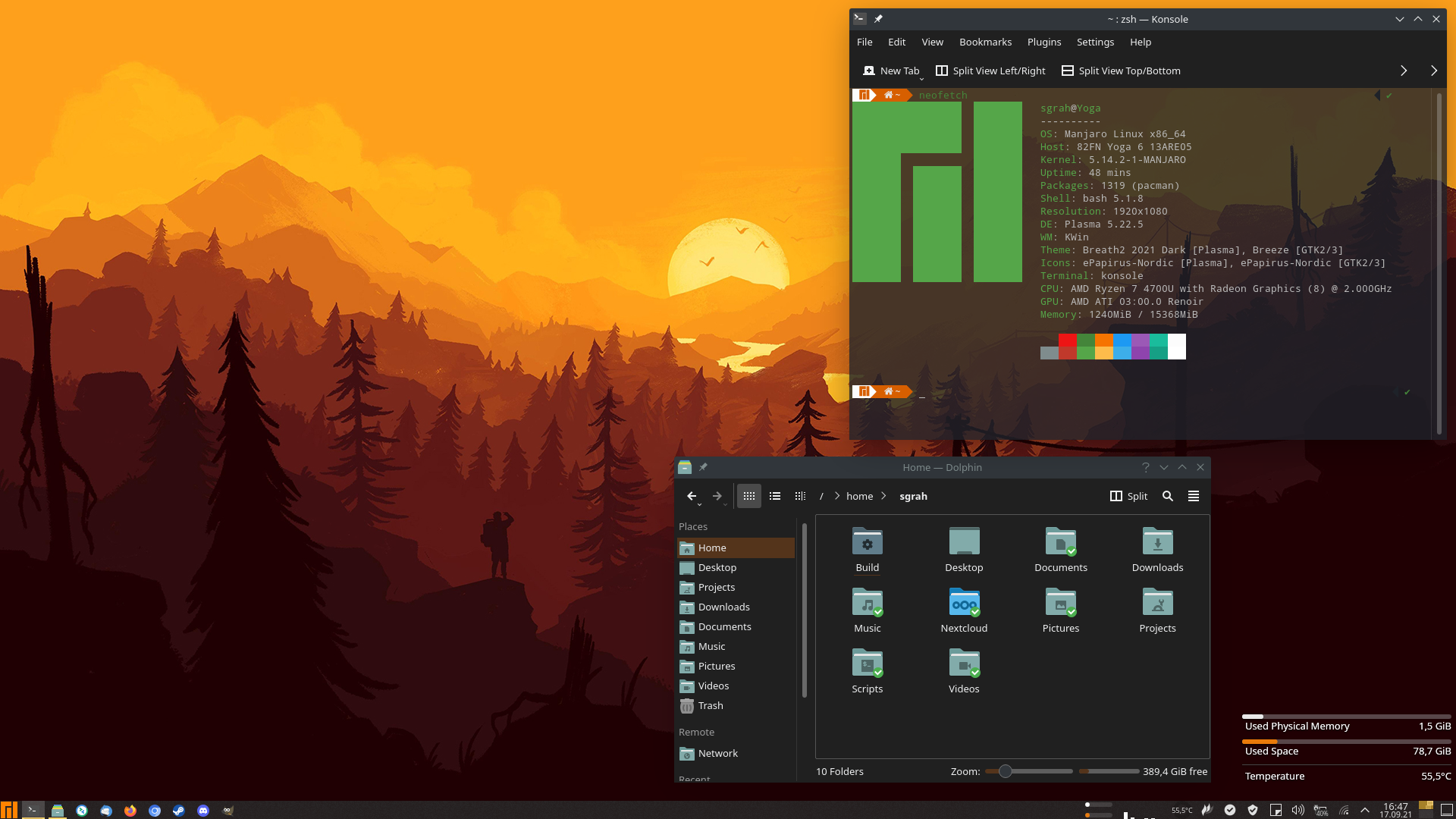
Task: Switch Dolphin to Icons view mode
Action: click(749, 496)
